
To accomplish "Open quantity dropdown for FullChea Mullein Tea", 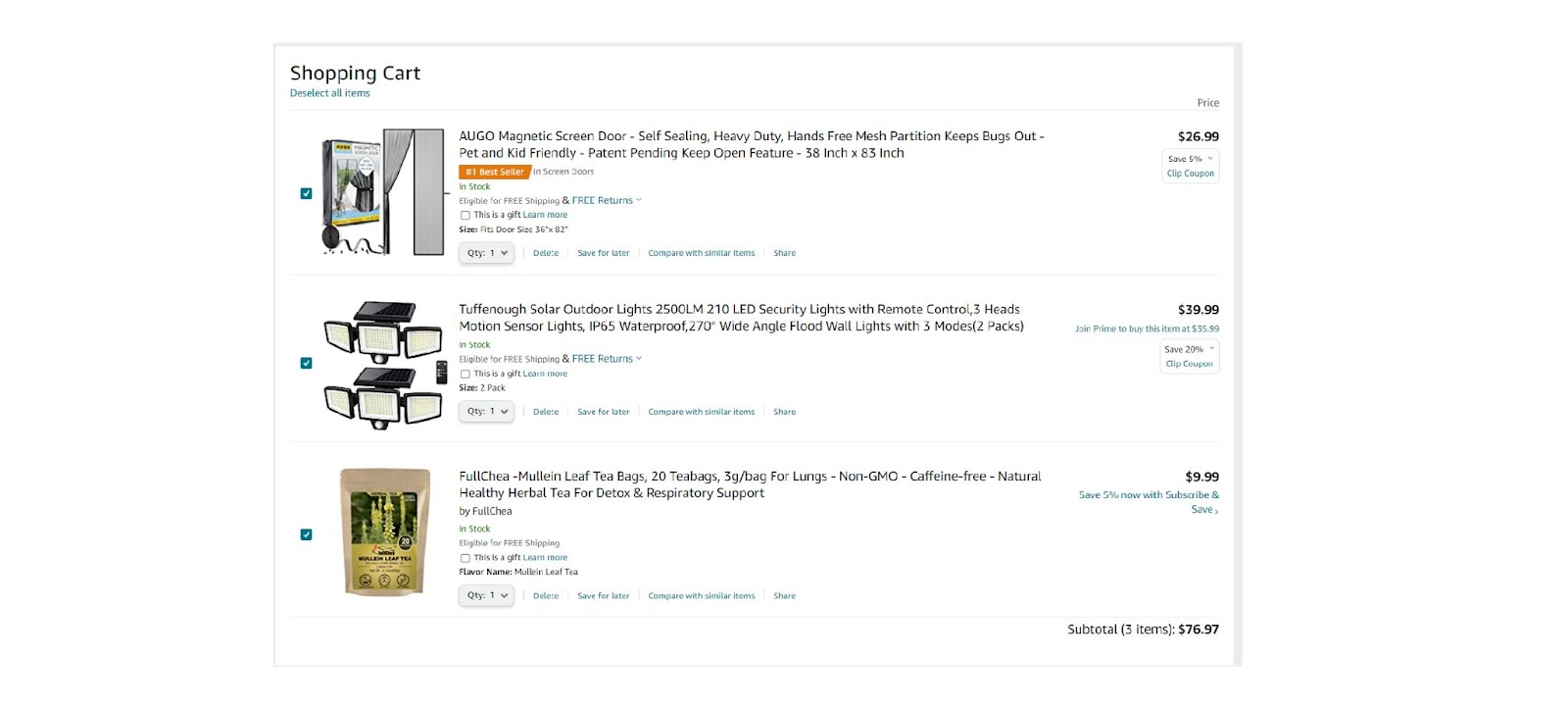I will click(x=486, y=595).
